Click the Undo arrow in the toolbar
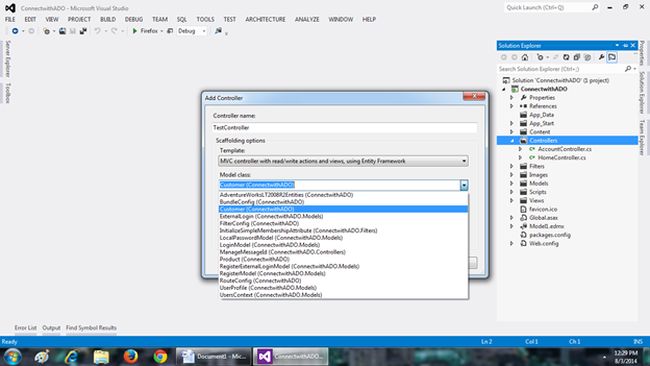650x366 pixels. (x=97, y=31)
